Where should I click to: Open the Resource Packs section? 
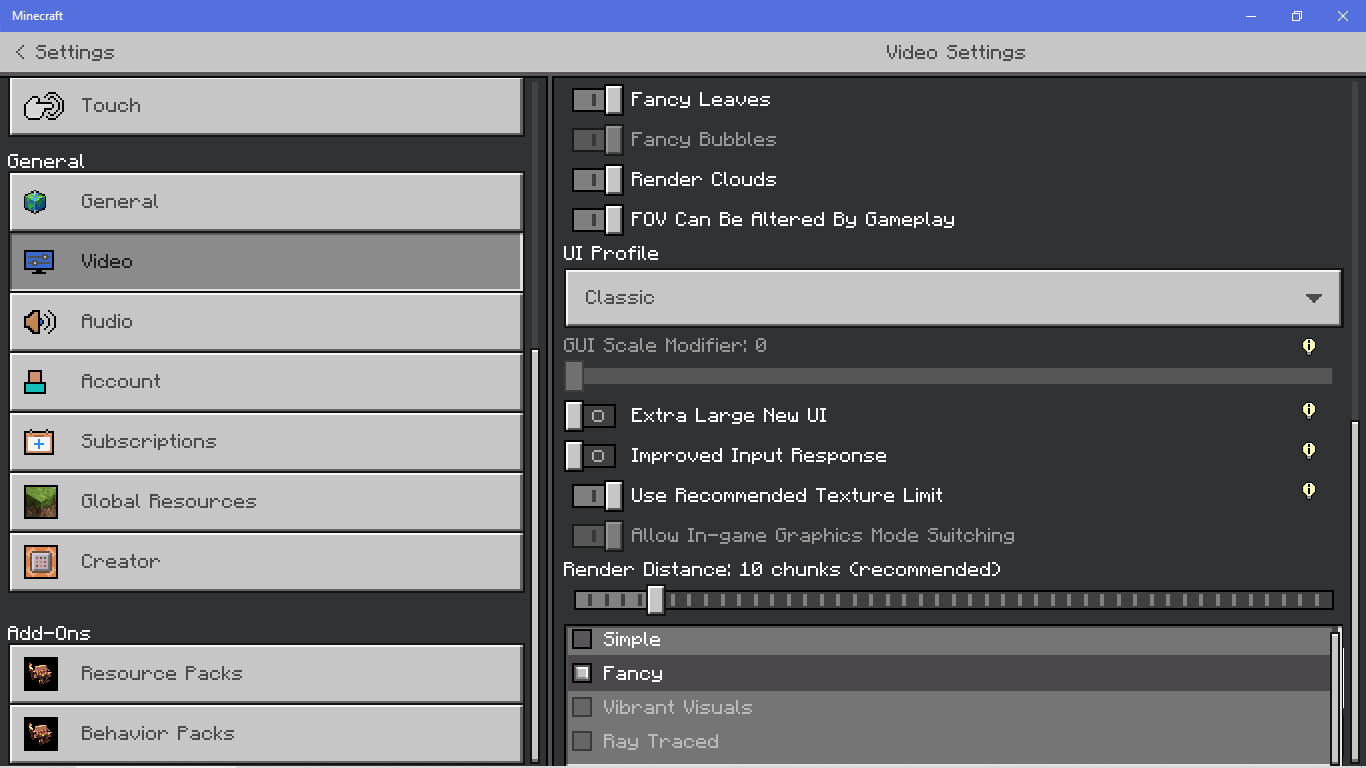pos(266,674)
